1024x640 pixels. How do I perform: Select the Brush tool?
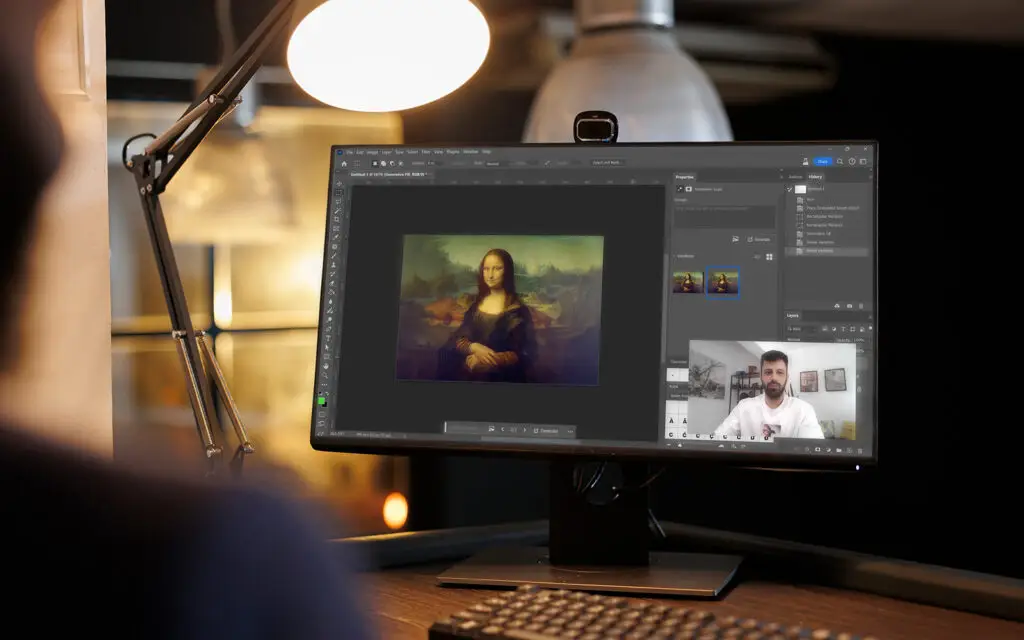334,255
